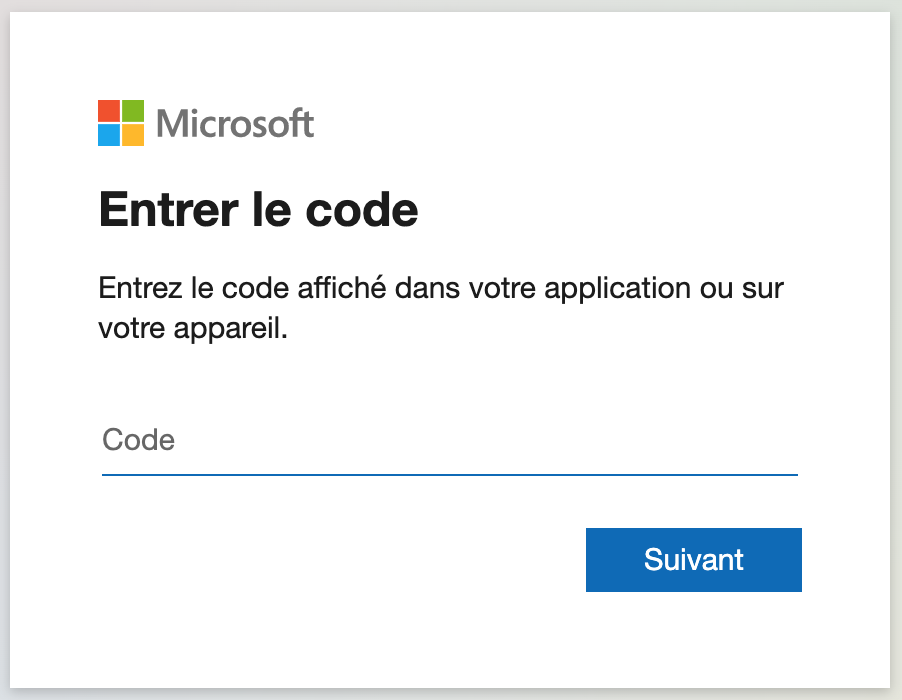
Task: Click the "Entrer le code" heading
Action: tap(258, 211)
